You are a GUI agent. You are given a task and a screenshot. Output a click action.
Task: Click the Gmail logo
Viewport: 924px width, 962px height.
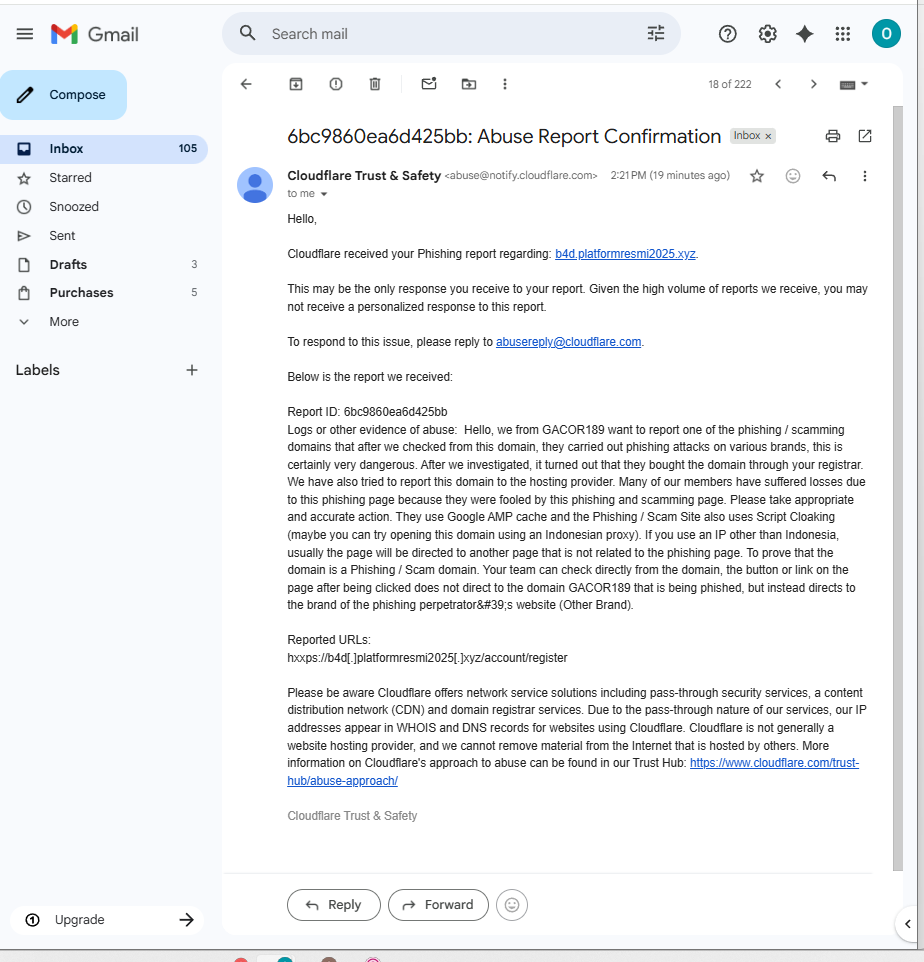click(94, 34)
